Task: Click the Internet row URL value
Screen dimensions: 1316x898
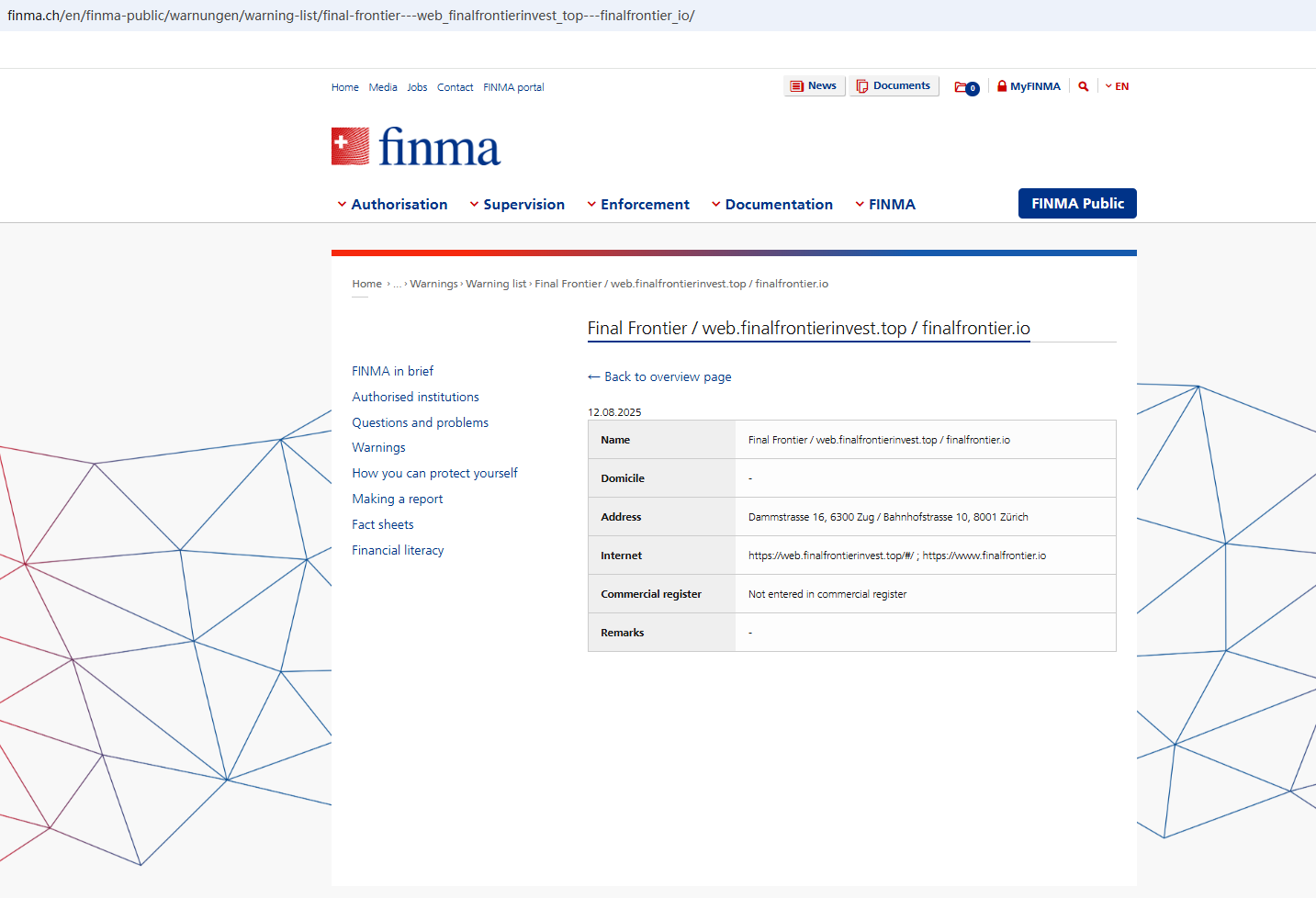Action: [897, 556]
